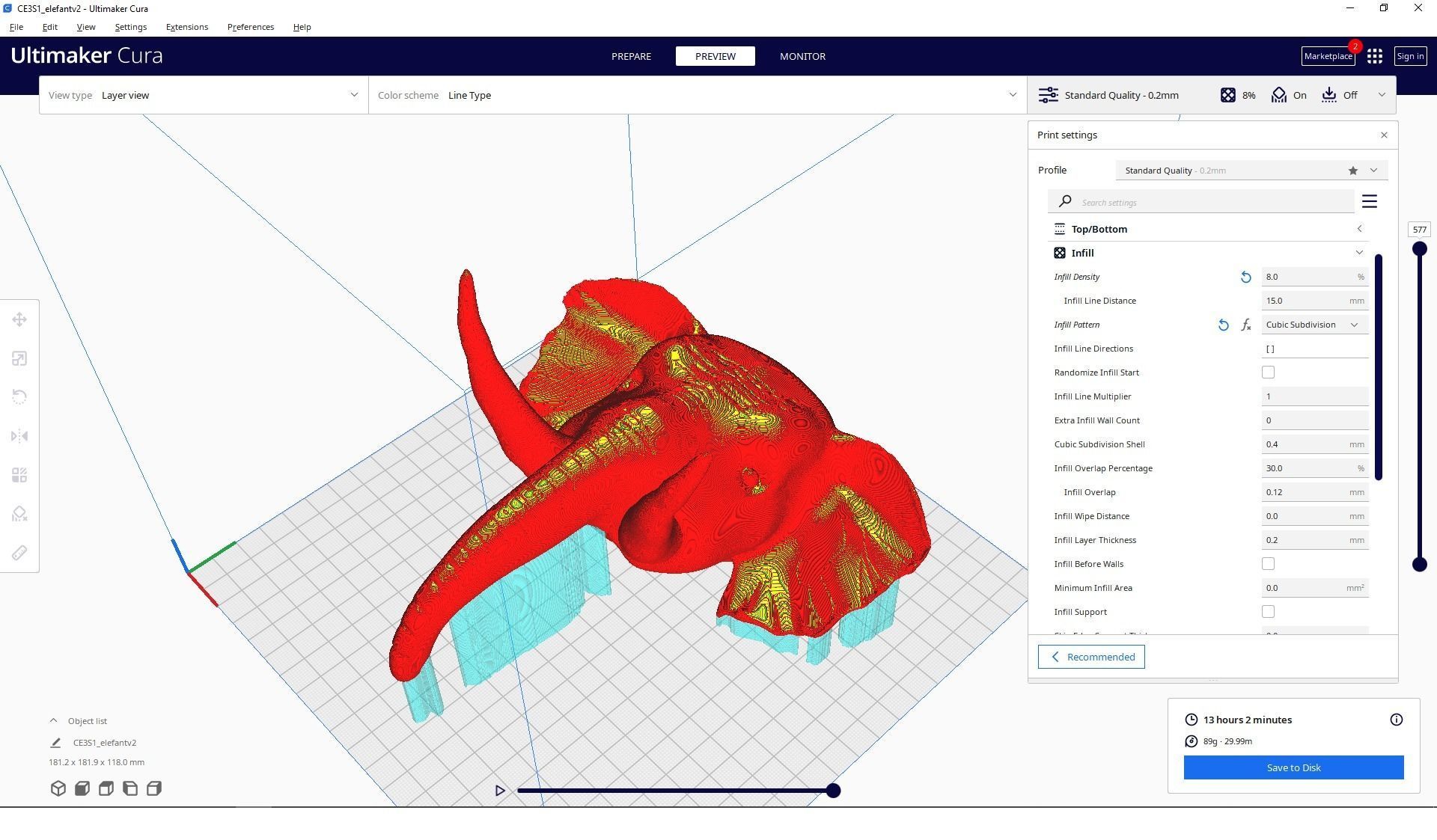Open the Ultimaker apps grid icon

coord(1375,56)
